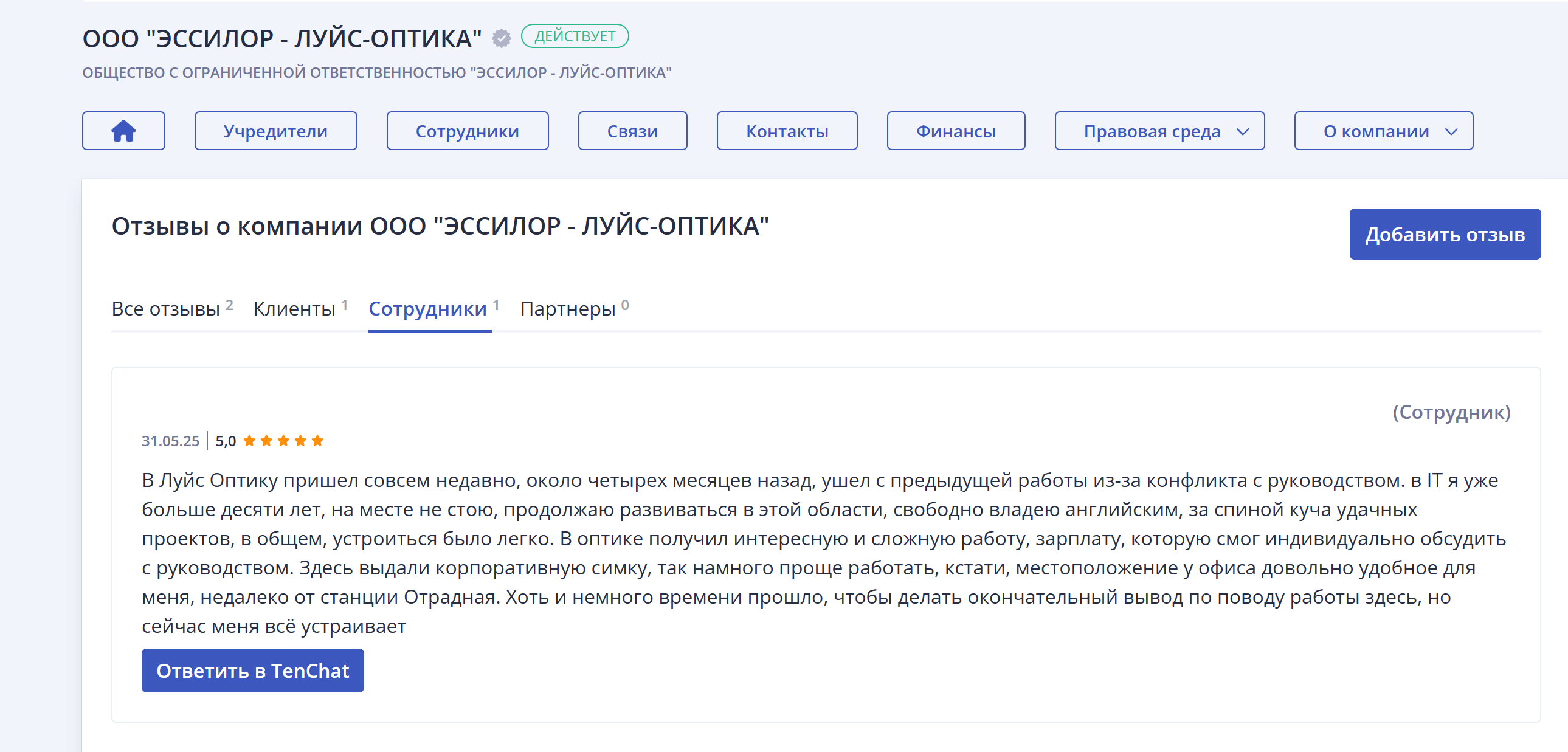Go to the company home page icon

(123, 131)
